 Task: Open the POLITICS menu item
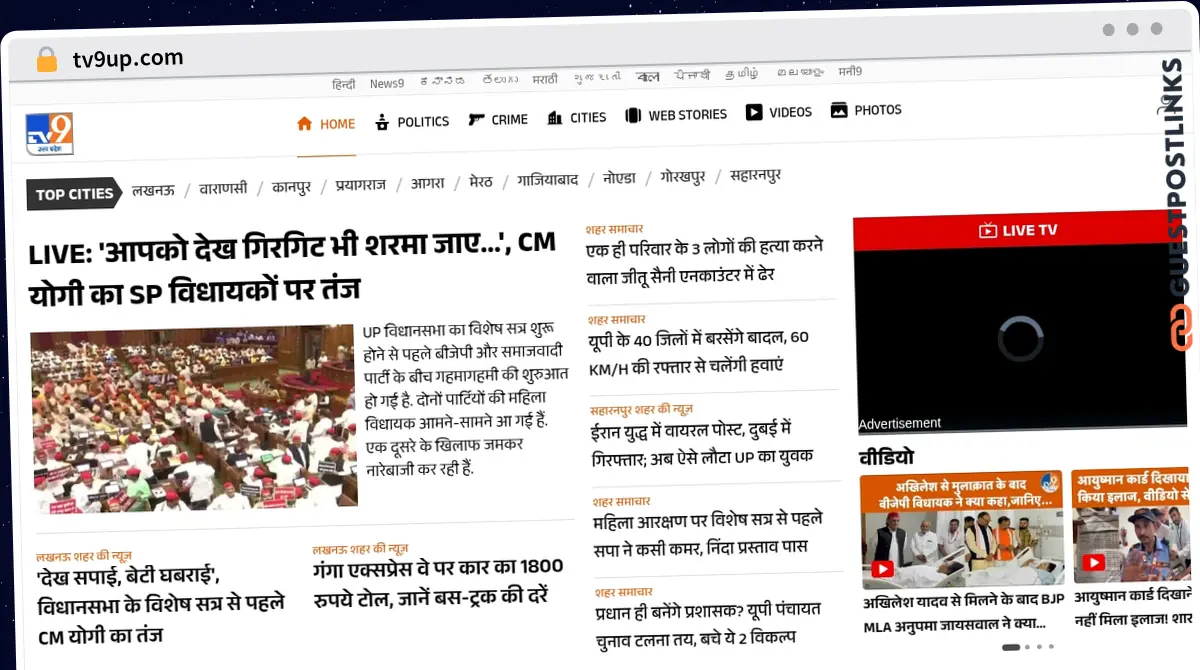click(423, 121)
